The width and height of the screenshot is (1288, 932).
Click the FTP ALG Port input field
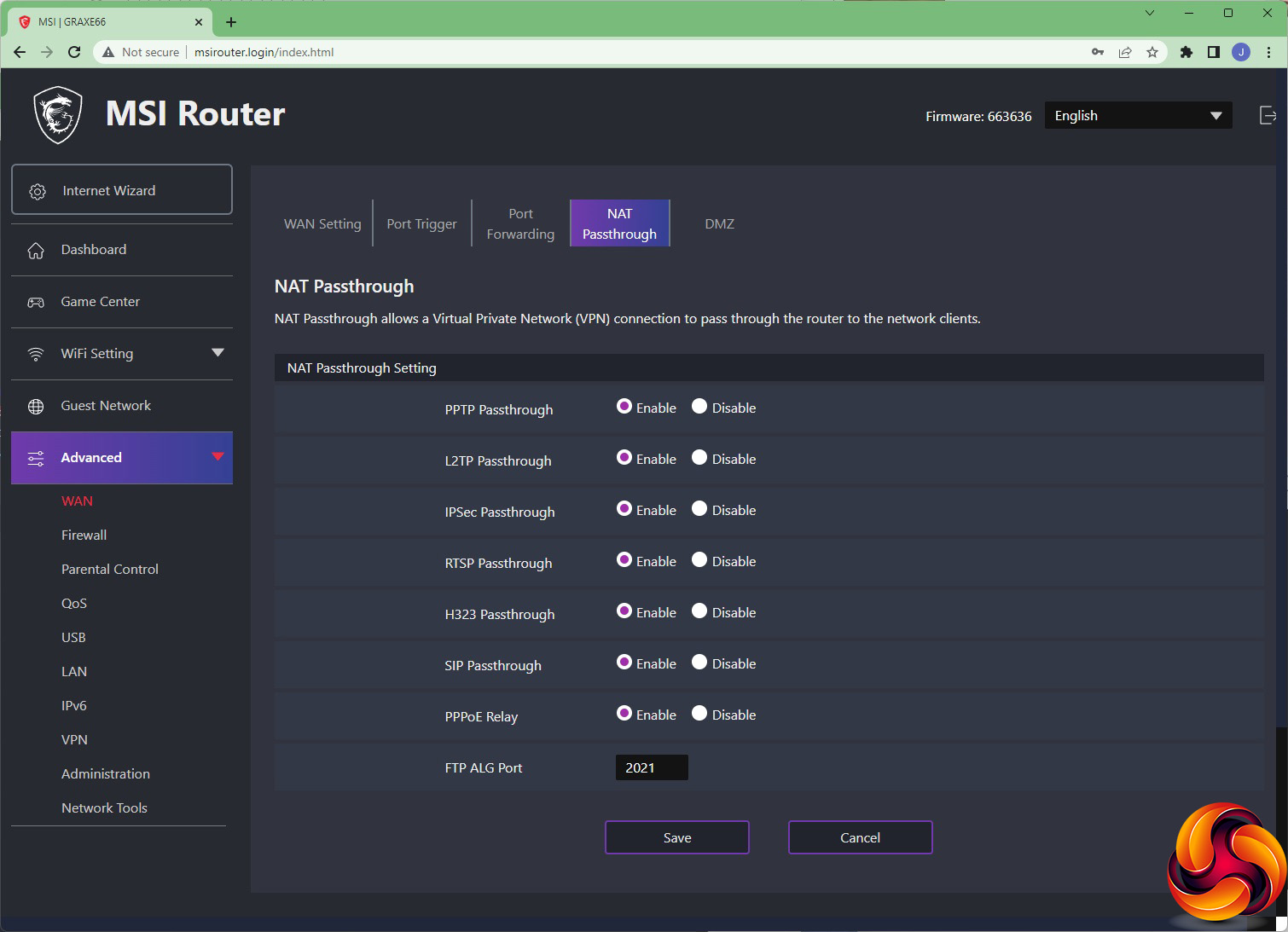(652, 767)
